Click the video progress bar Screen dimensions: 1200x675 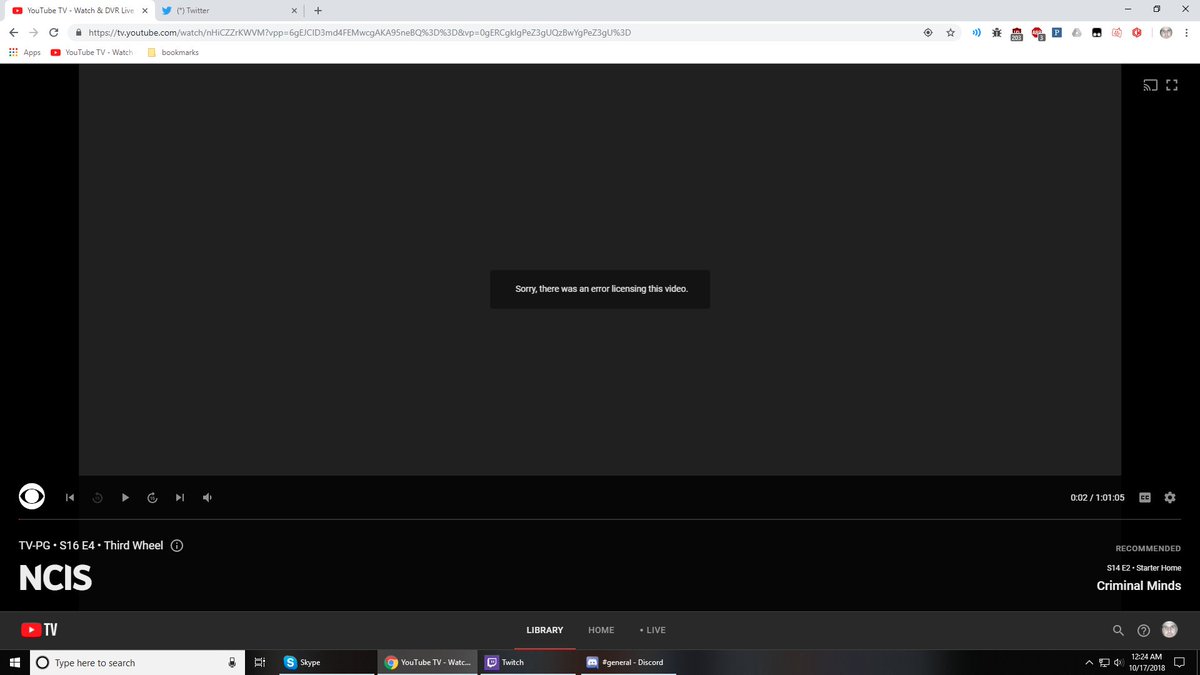pyautogui.click(x=600, y=519)
